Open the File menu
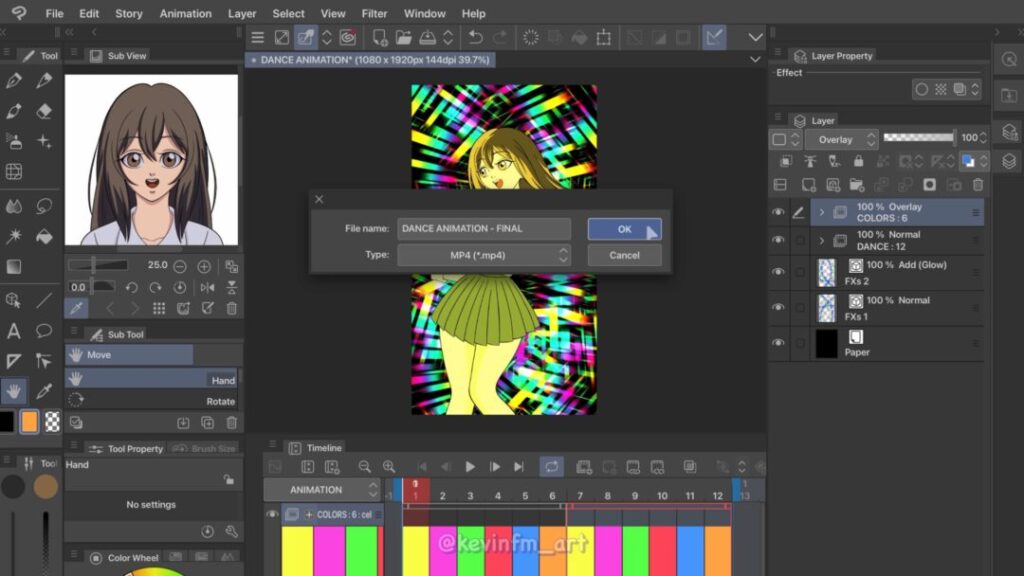The image size is (1024, 576). point(54,13)
